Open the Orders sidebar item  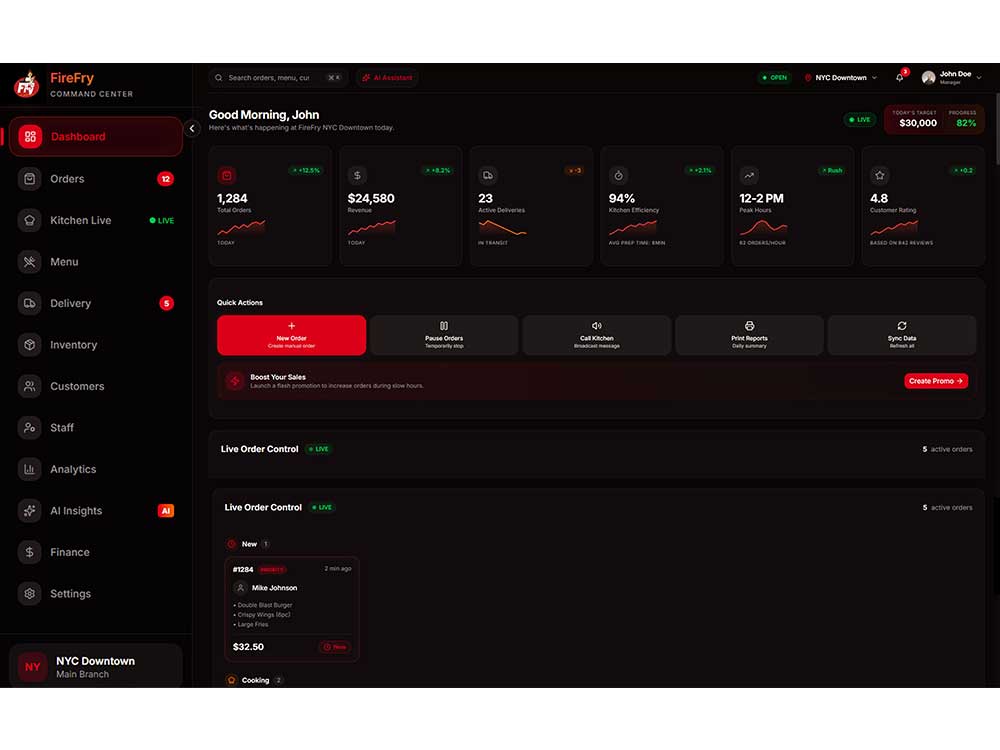tap(96, 179)
